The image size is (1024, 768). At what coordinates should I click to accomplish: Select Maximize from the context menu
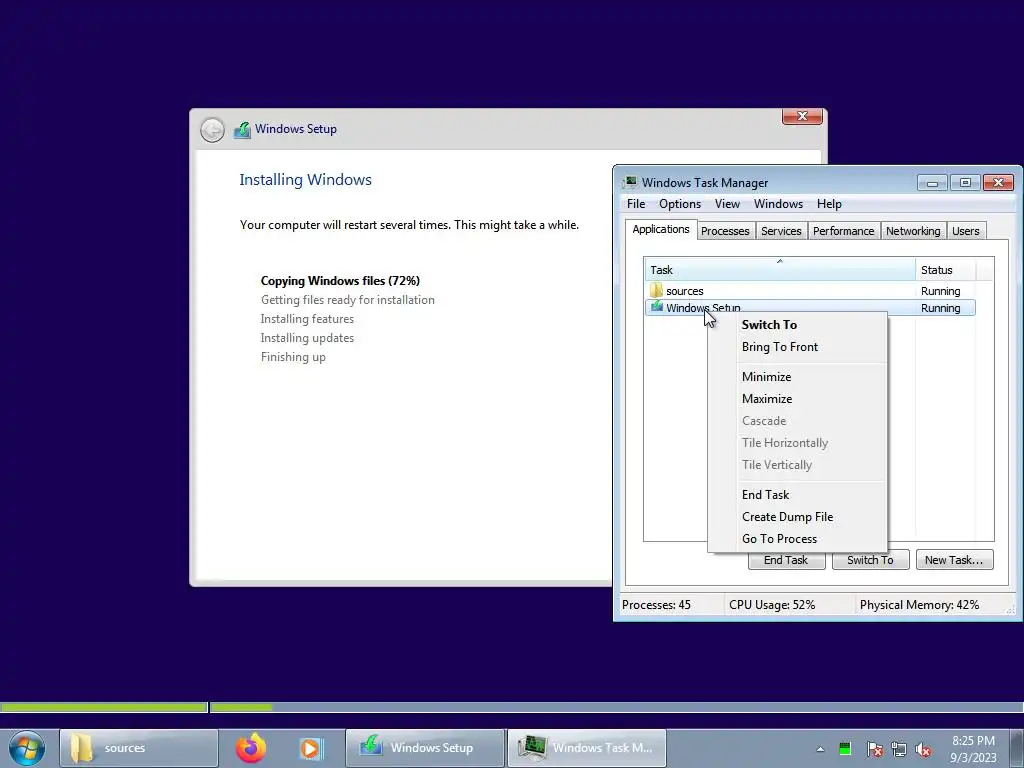coord(797,399)
